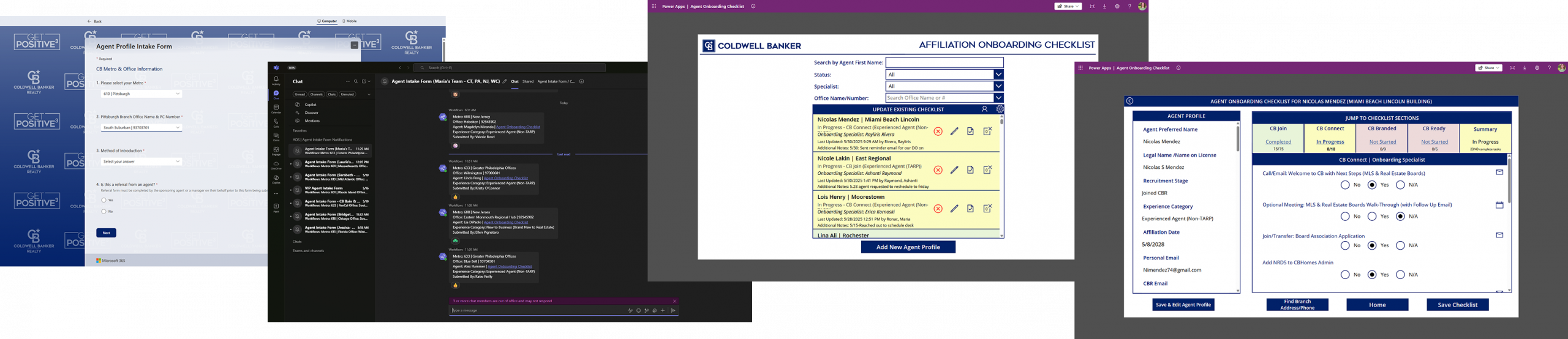Image resolution: width=1568 pixels, height=339 pixels.
Task: Open the app launcher waffle in right Power Apps window
Action: (x=1080, y=68)
